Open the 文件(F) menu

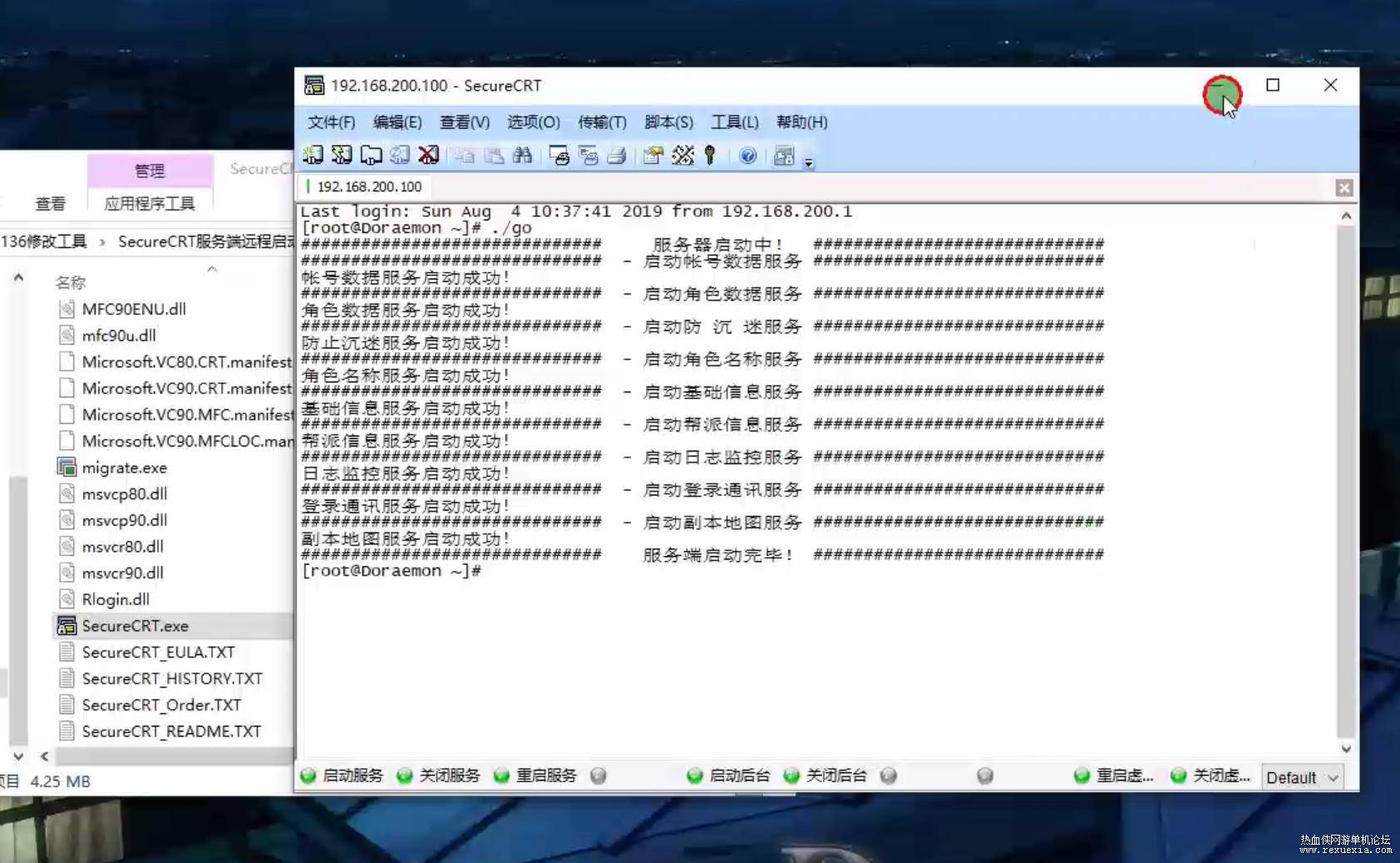point(332,122)
